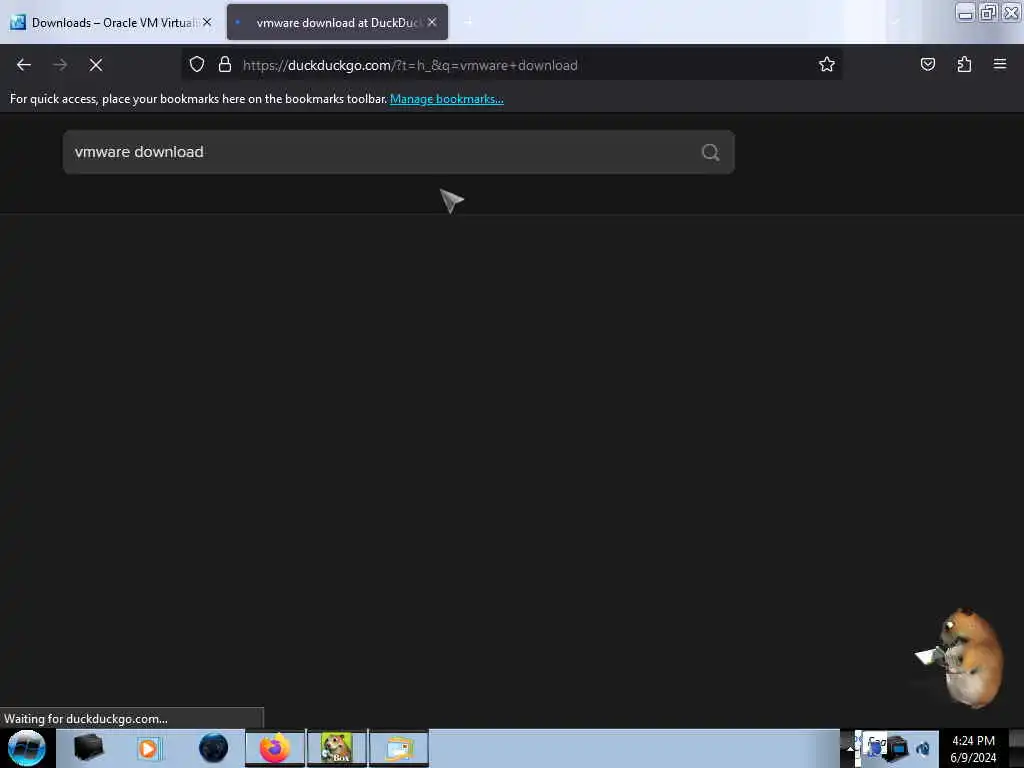The height and width of the screenshot is (768, 1024).
Task: Open the Firefox application menu
Action: click(x=1000, y=64)
